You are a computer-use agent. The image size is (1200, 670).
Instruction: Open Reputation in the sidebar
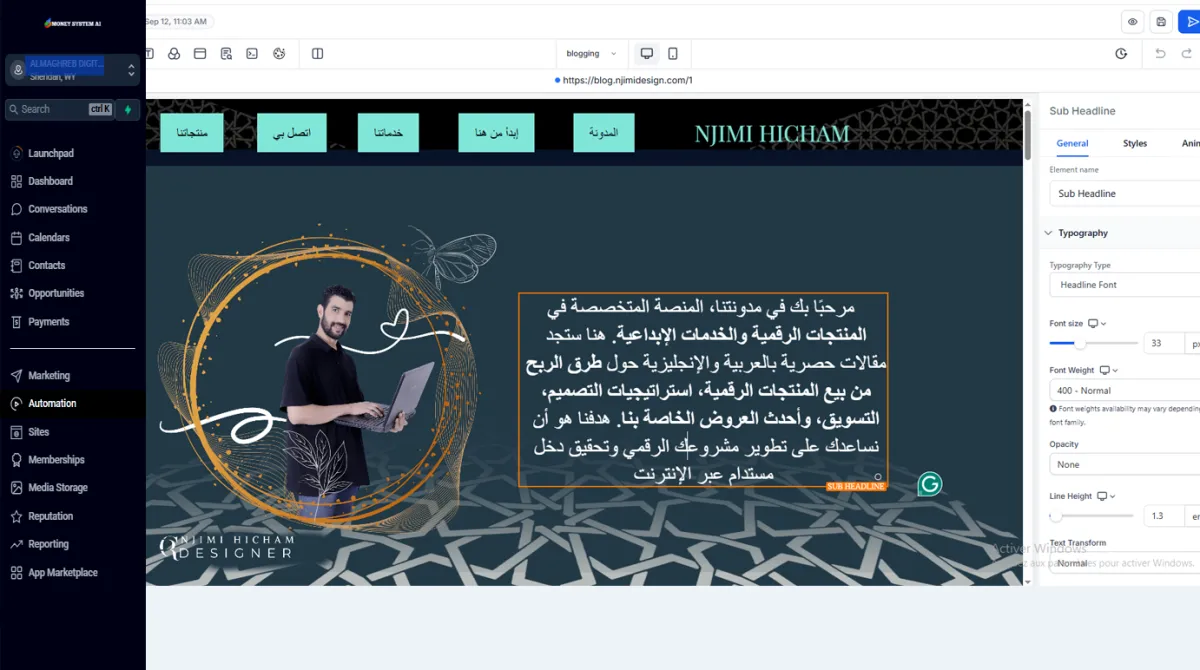coord(51,516)
